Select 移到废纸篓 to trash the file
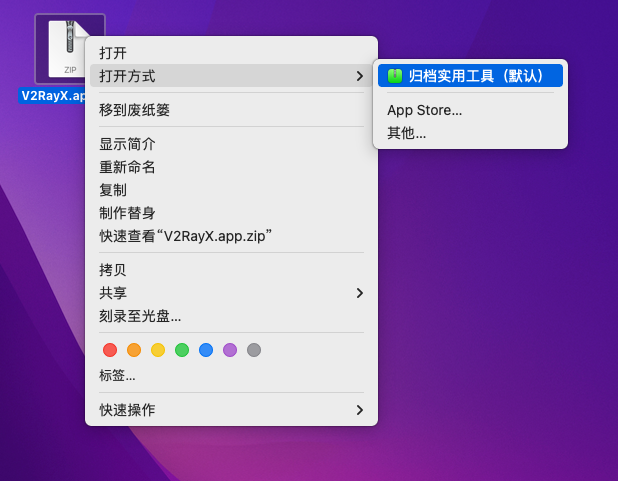The width and height of the screenshot is (618, 481). (x=134, y=110)
